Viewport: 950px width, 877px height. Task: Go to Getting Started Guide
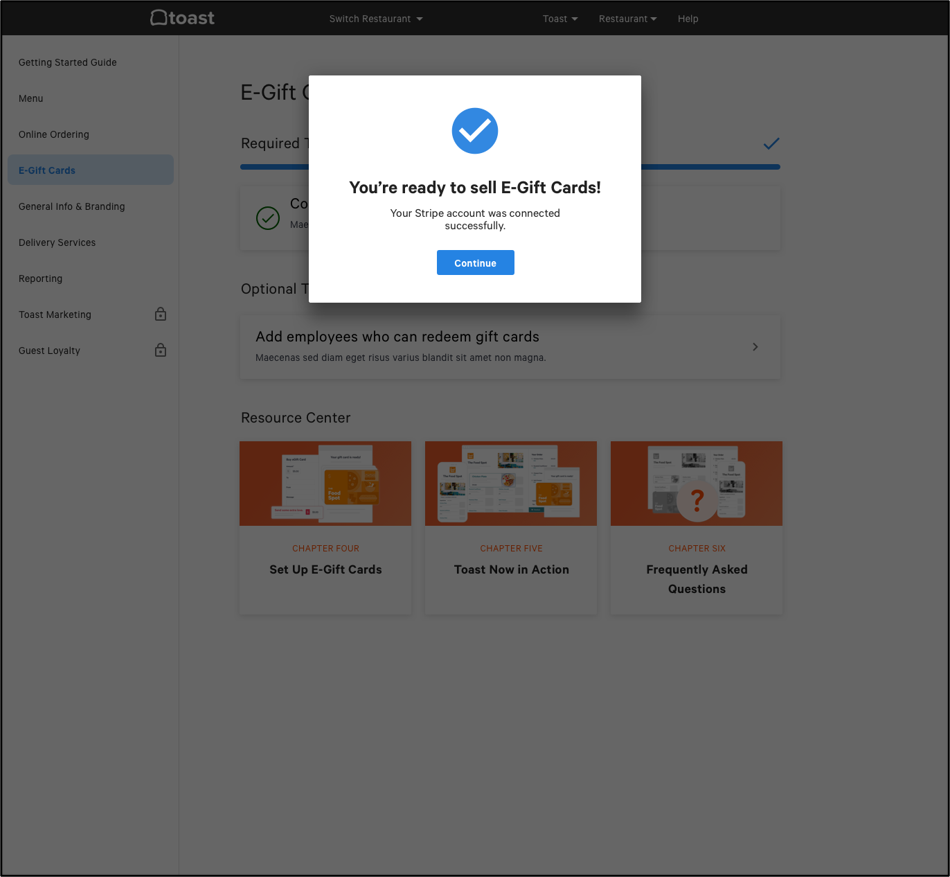pyautogui.click(x=67, y=62)
